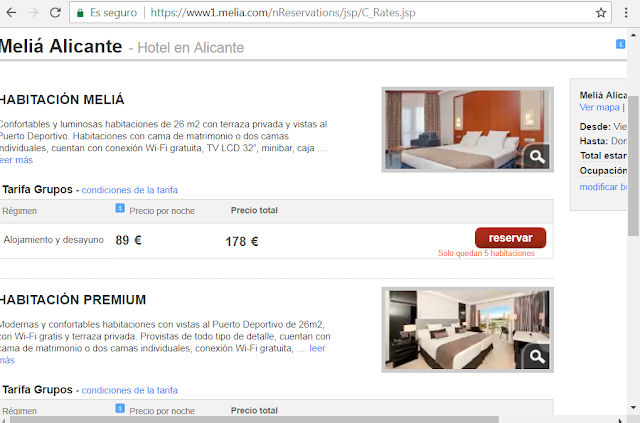Viewport: 640px width, 423px height.
Task: Open condiciones de la tarifa for Premium room
Action: click(x=129, y=390)
